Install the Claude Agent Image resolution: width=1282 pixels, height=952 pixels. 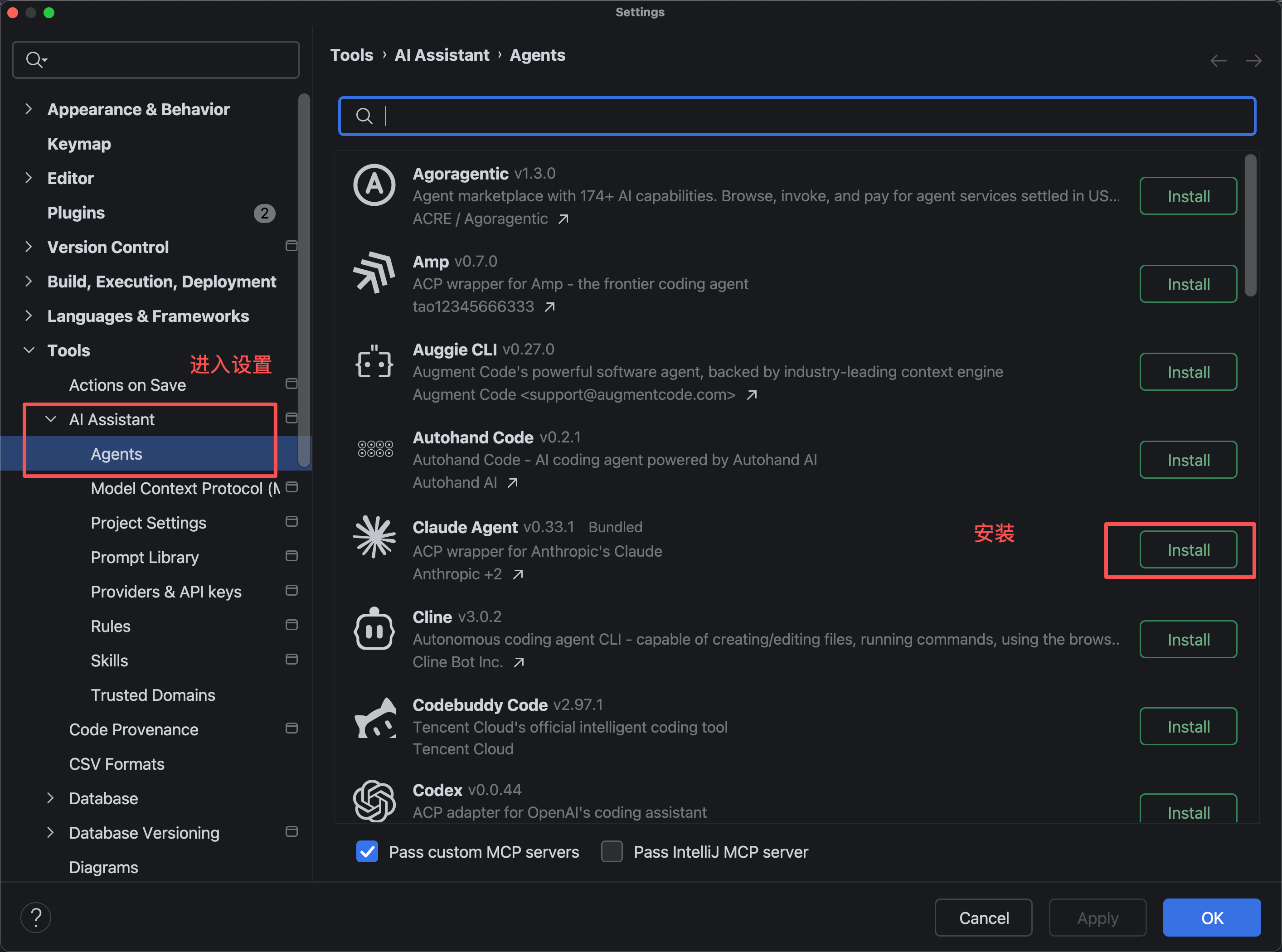pos(1188,550)
